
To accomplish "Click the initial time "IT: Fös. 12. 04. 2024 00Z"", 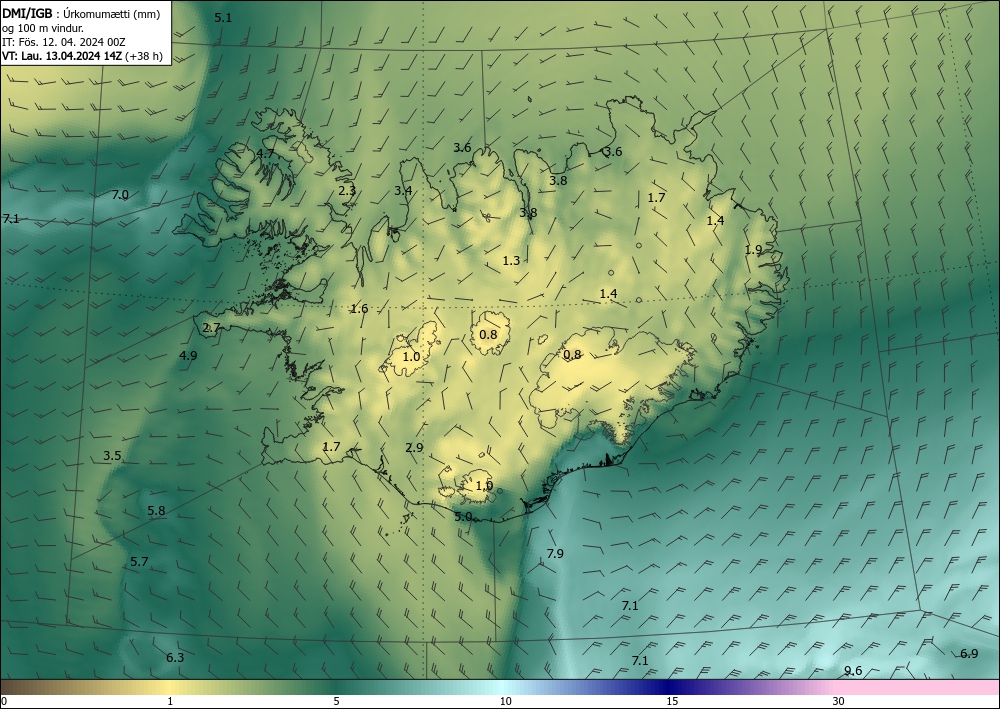I will pos(64,42).
